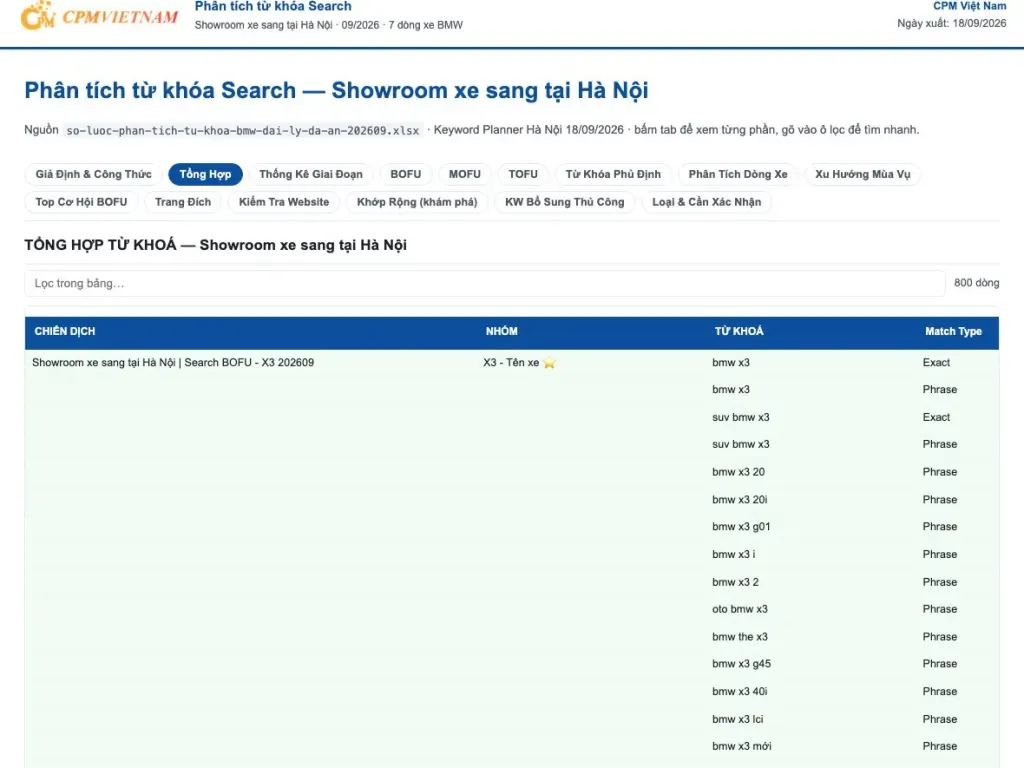
Task: Switch to the Từ Khóa Phủ Định tab
Action: (613, 174)
